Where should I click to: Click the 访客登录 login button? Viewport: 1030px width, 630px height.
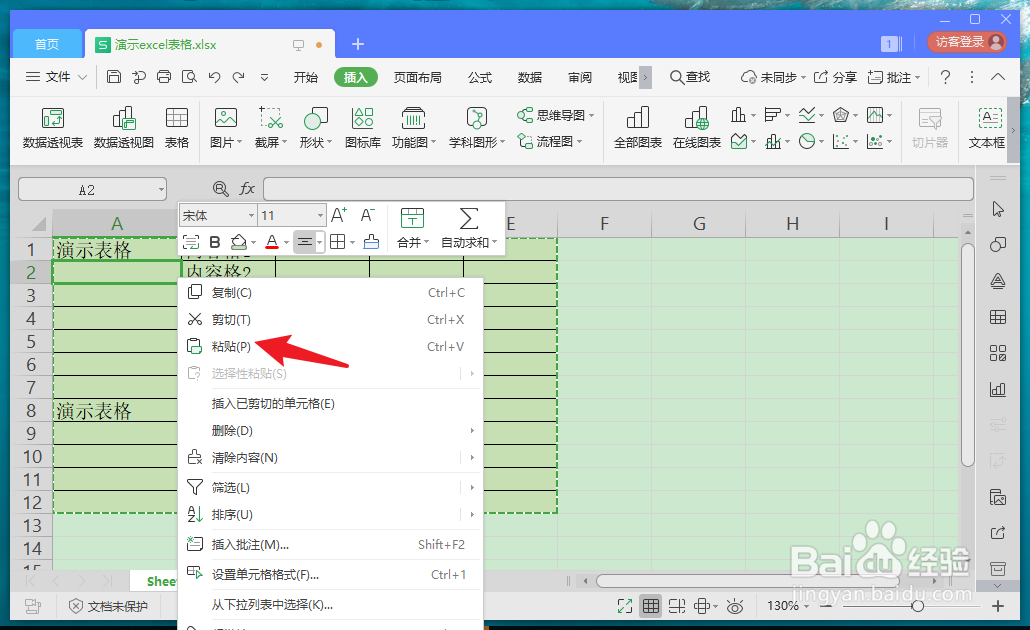(x=958, y=44)
